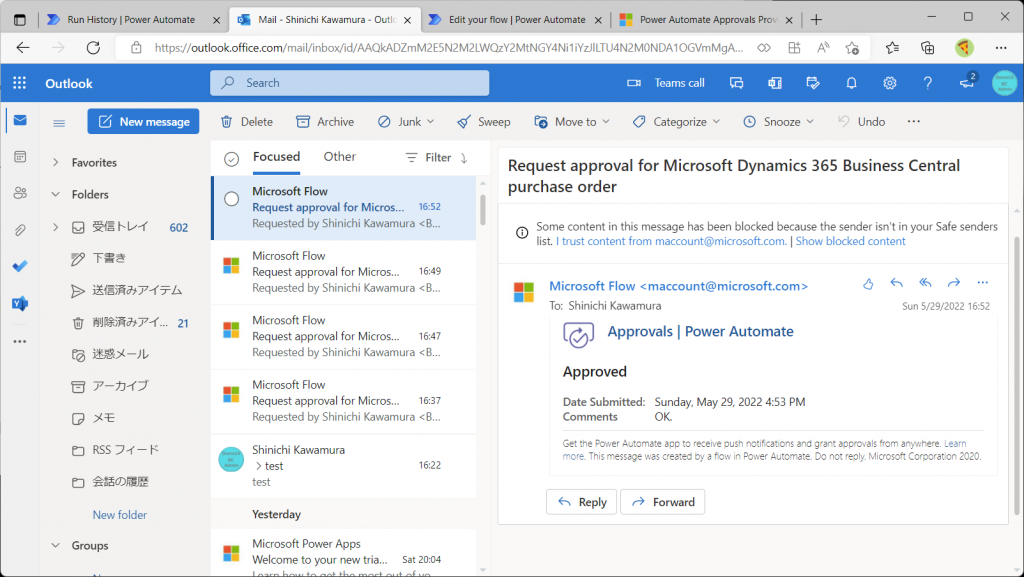Screen dimensions: 1024x577
Task: Open the 16:49 Microsoft Flow message
Action: (x=344, y=272)
